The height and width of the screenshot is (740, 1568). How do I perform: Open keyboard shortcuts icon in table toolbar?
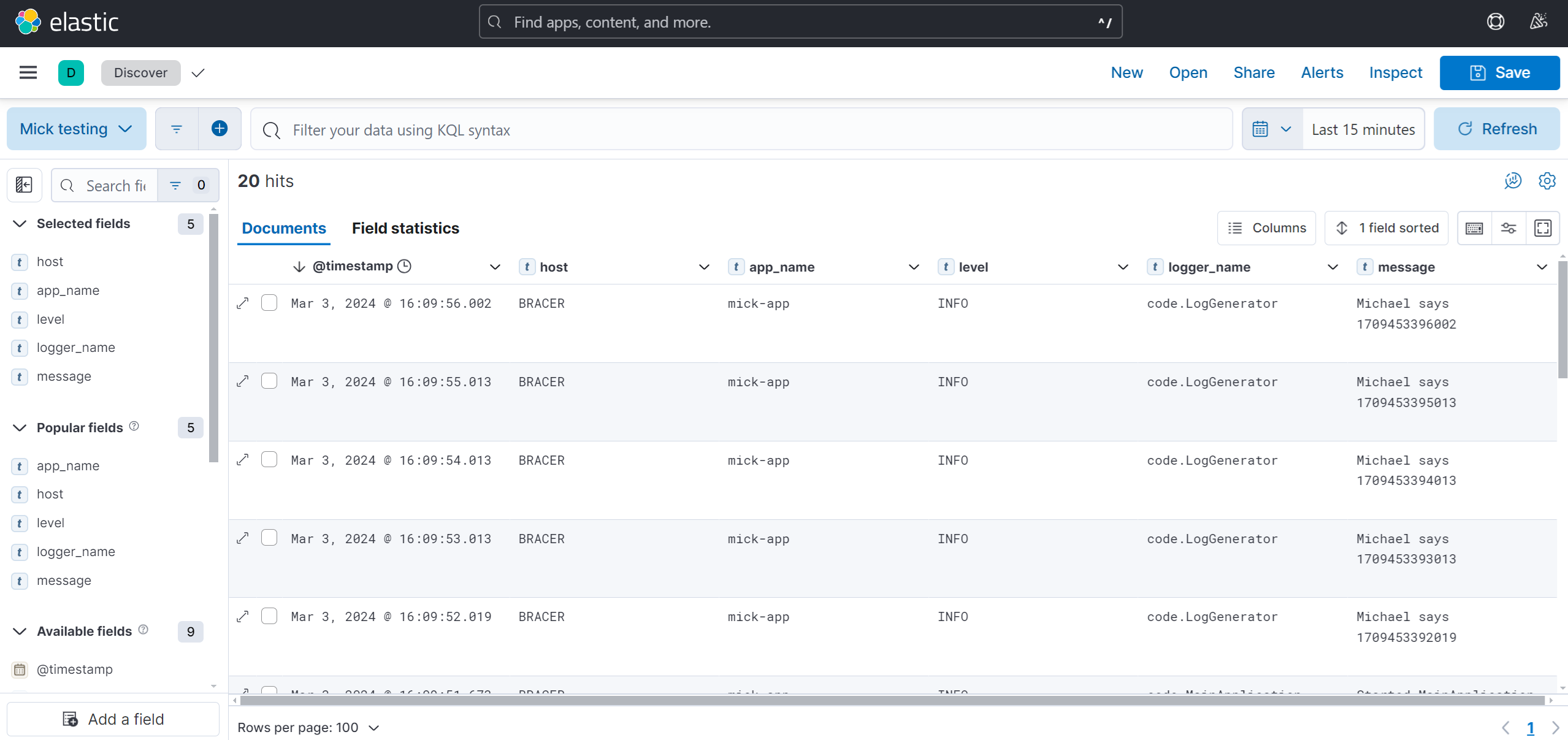coord(1474,228)
